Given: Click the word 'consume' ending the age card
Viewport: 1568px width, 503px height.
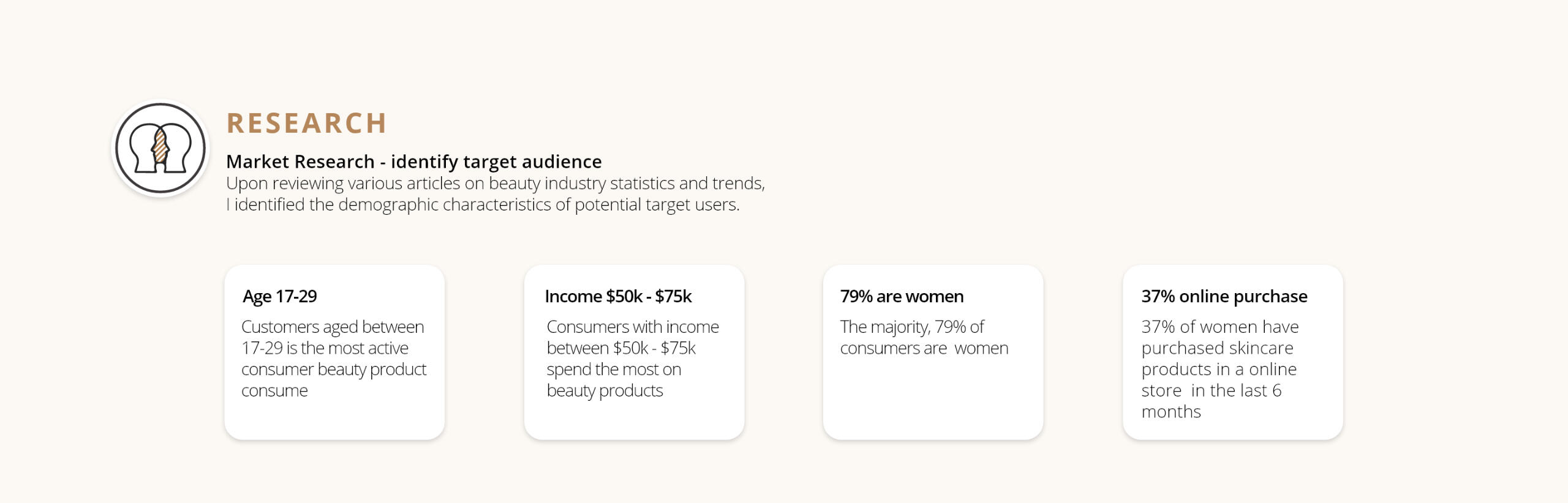Looking at the screenshot, I should point(274,390).
